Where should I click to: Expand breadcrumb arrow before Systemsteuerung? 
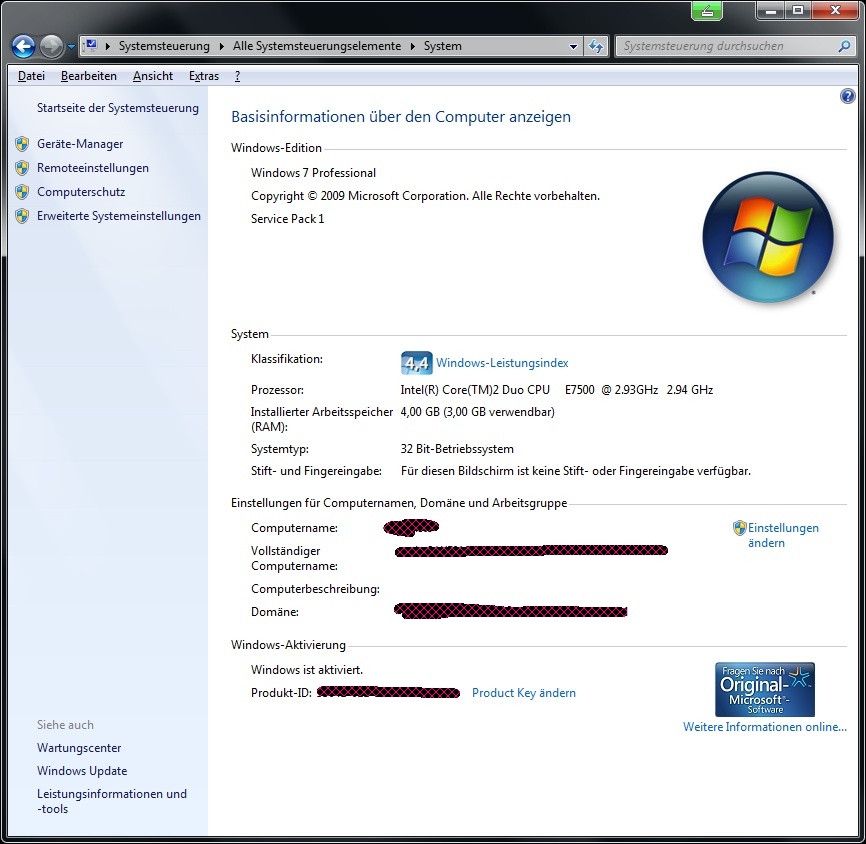[x=107, y=46]
